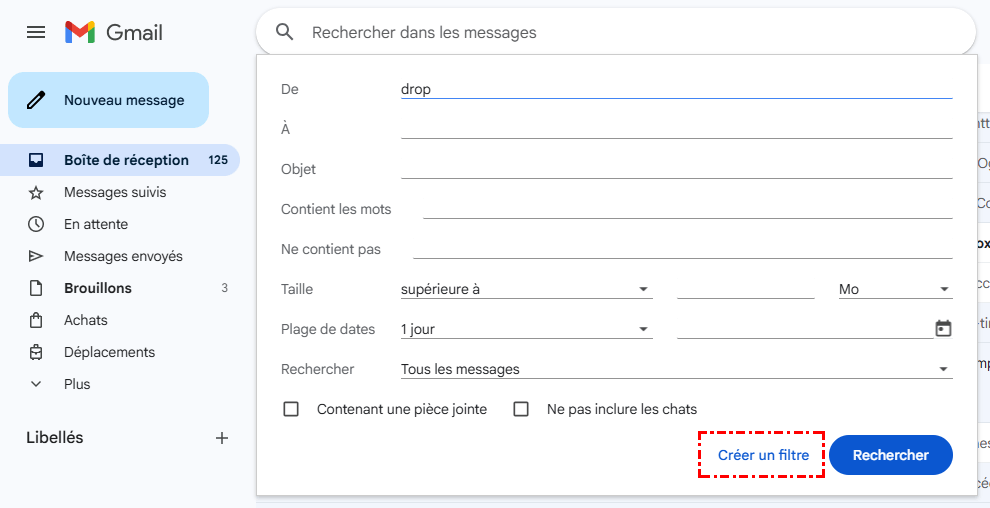990x508 pixels.
Task: Create a new label with plus icon
Action: pos(222,438)
